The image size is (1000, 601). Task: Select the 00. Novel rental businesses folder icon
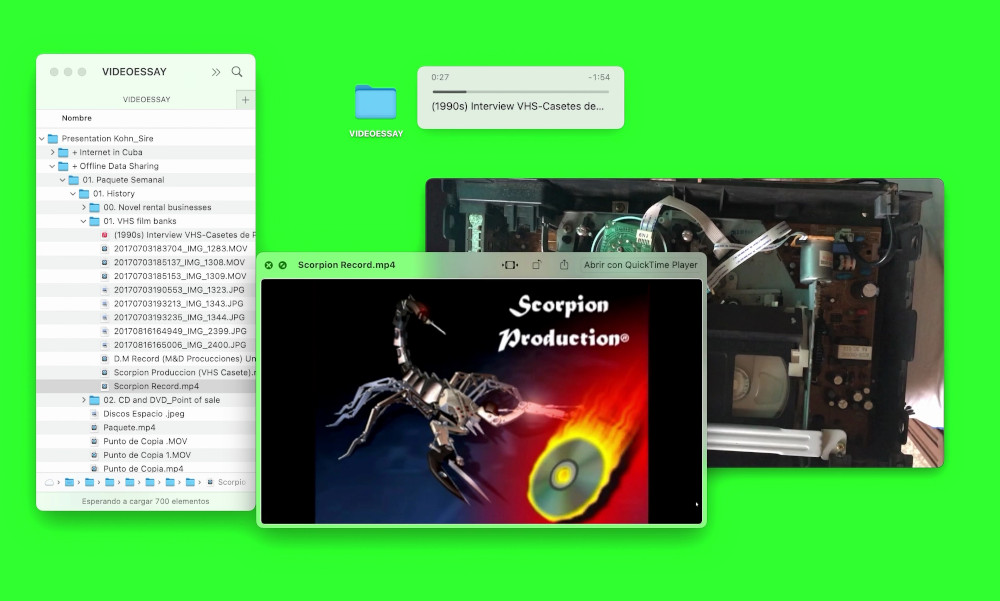pyautogui.click(x=94, y=207)
